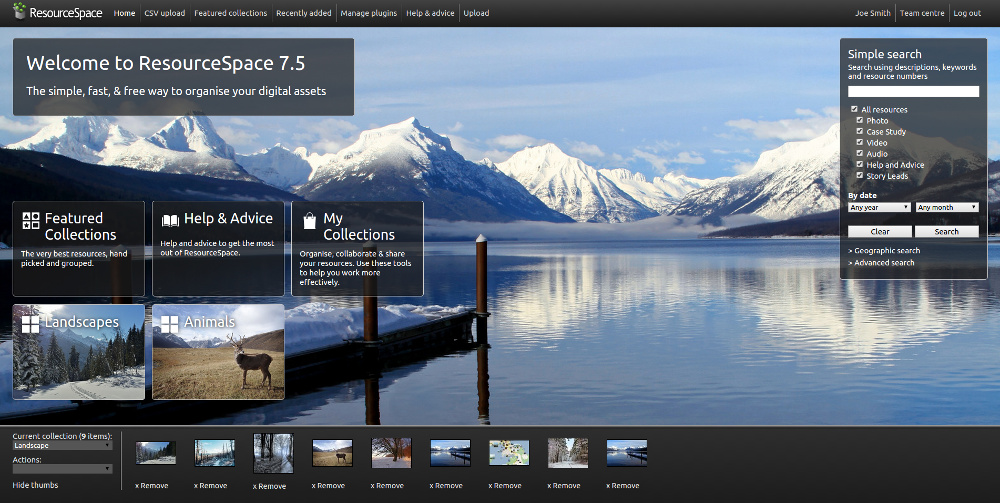Open Joe Smith user profile
The image size is (1000, 503).
(x=872, y=13)
